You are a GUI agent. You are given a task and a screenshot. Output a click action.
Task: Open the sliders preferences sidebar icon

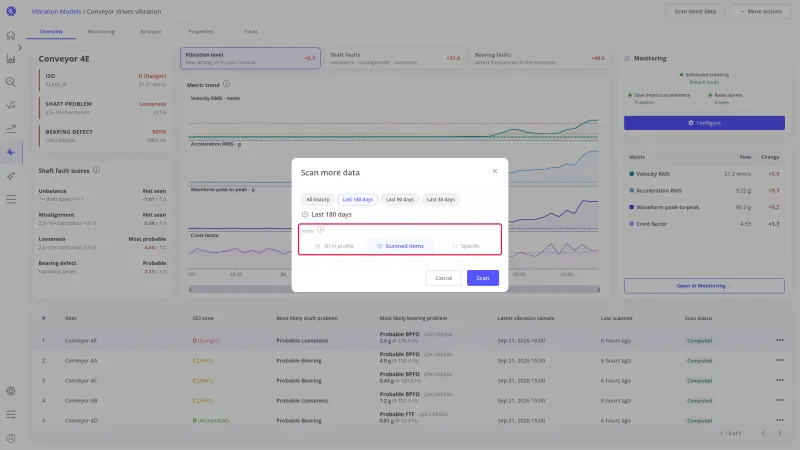click(x=11, y=414)
